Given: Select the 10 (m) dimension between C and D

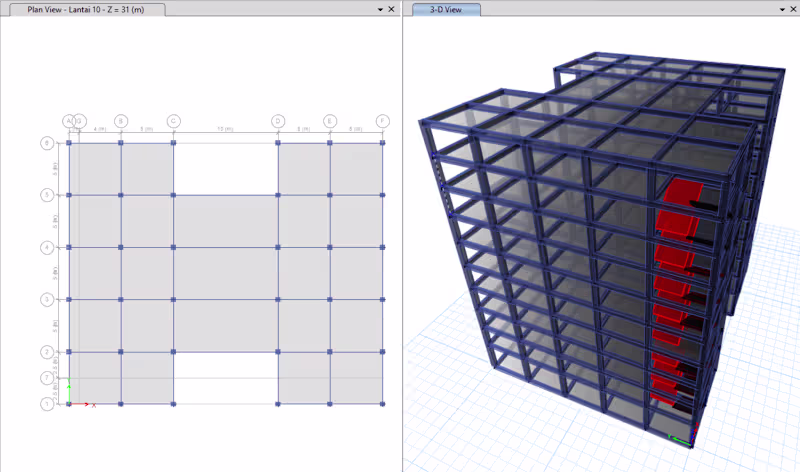Looking at the screenshot, I should coord(225,129).
